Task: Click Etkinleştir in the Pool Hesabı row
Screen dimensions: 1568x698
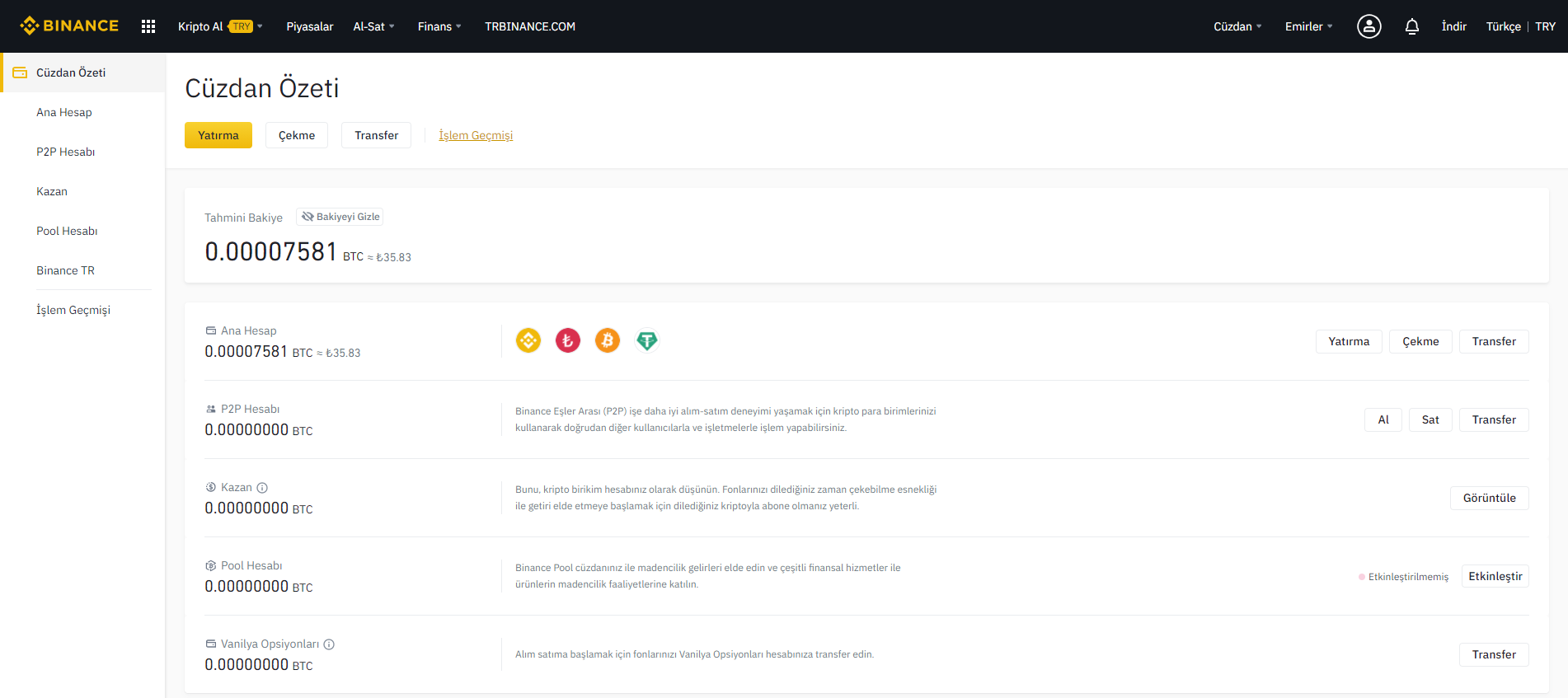Action: tap(1495, 576)
